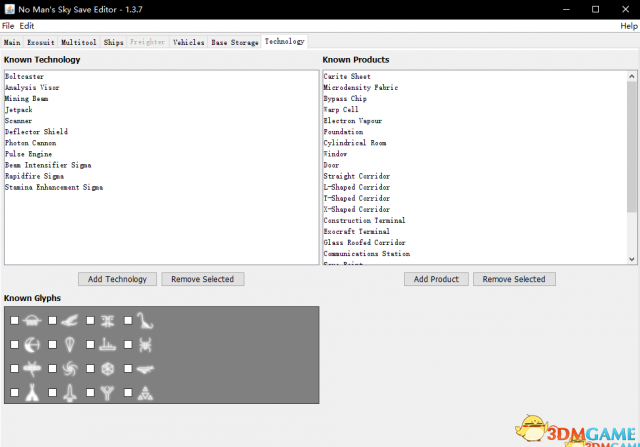Click the Add Technology button
This screenshot has width=640, height=447.
click(117, 279)
